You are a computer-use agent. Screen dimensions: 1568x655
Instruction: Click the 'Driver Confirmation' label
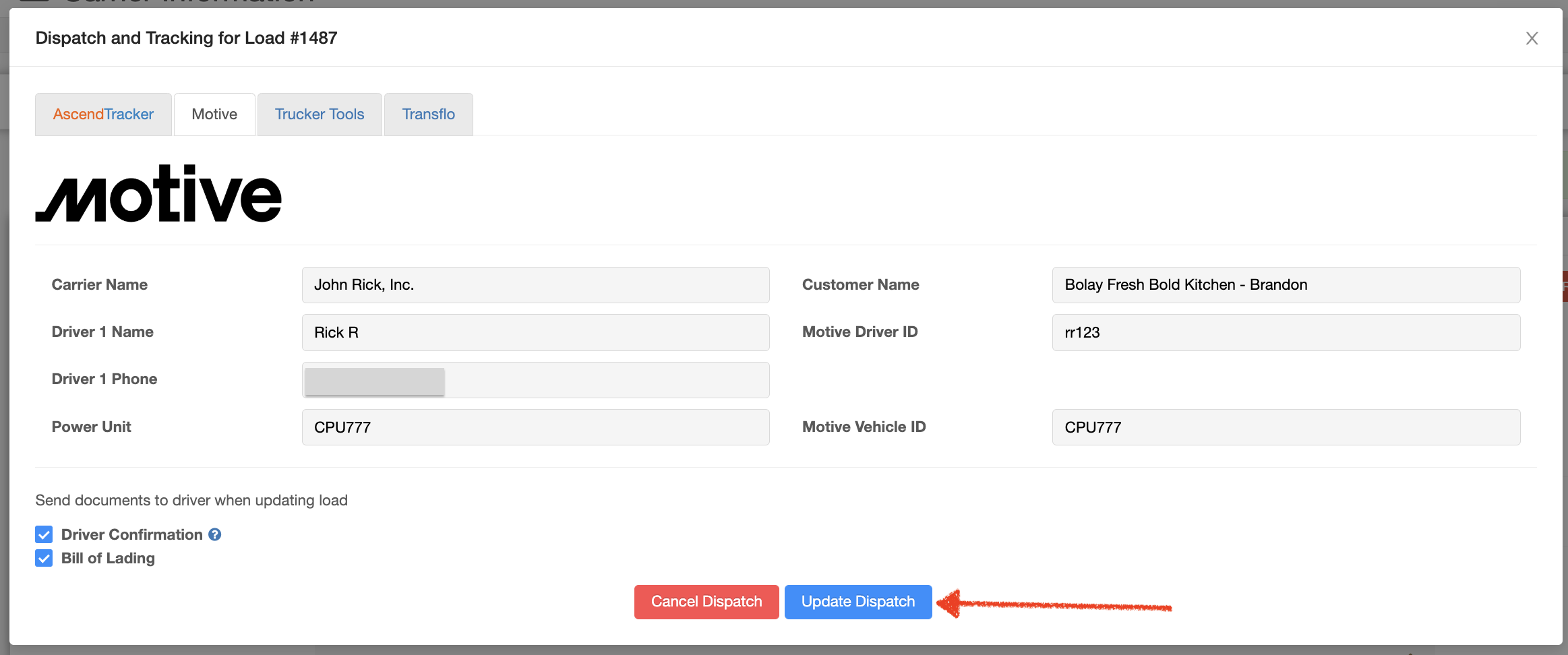pyautogui.click(x=132, y=534)
